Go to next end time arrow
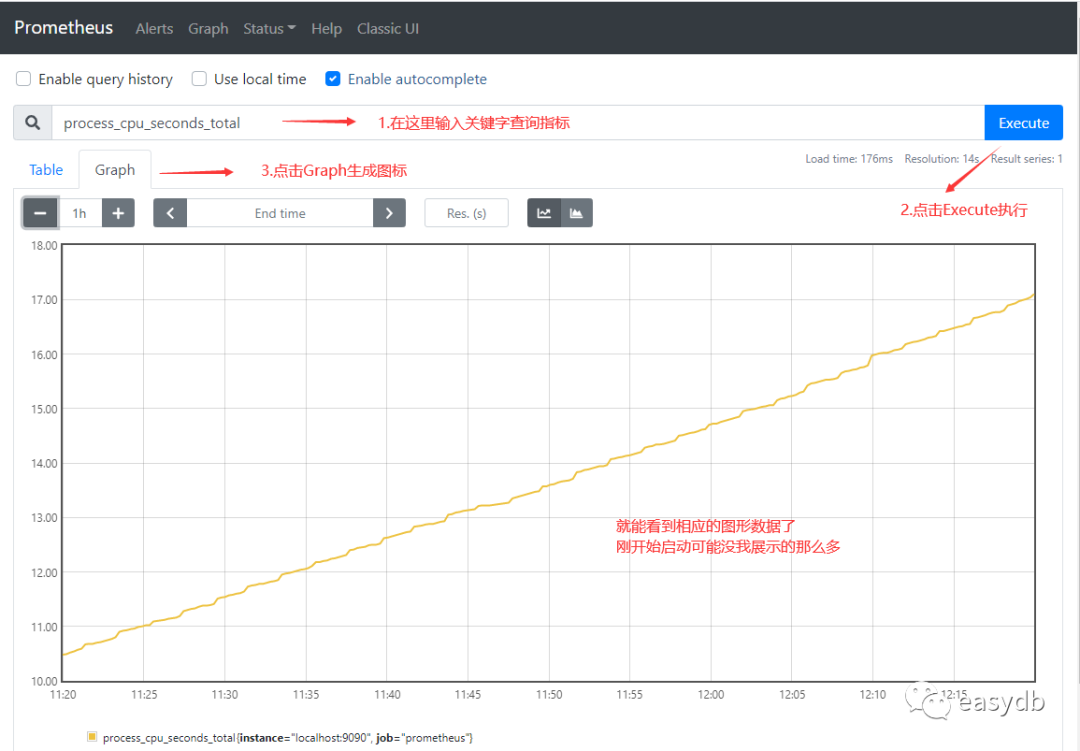Screen dimensions: 1080x751 (389, 213)
